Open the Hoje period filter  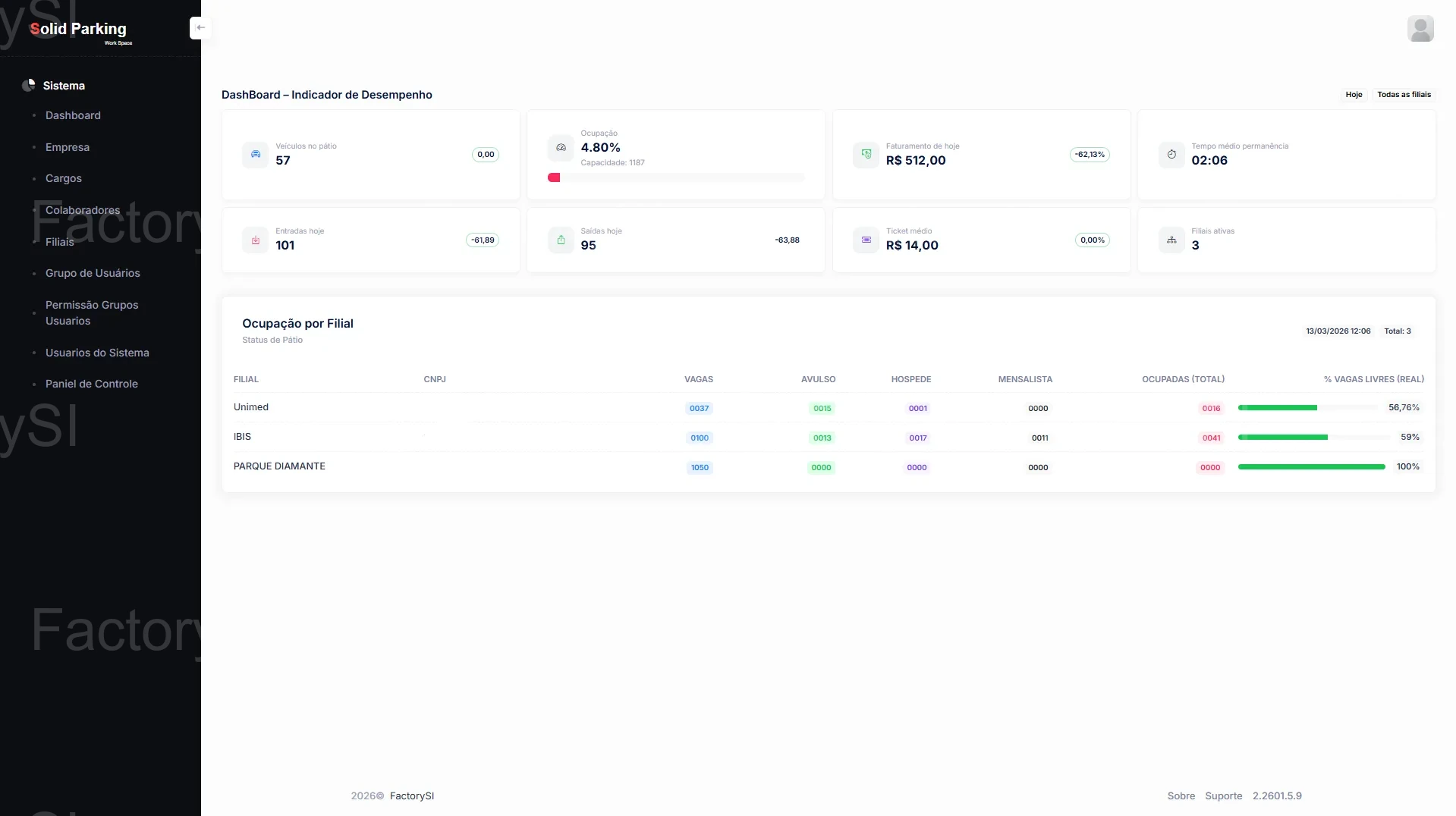click(1354, 95)
